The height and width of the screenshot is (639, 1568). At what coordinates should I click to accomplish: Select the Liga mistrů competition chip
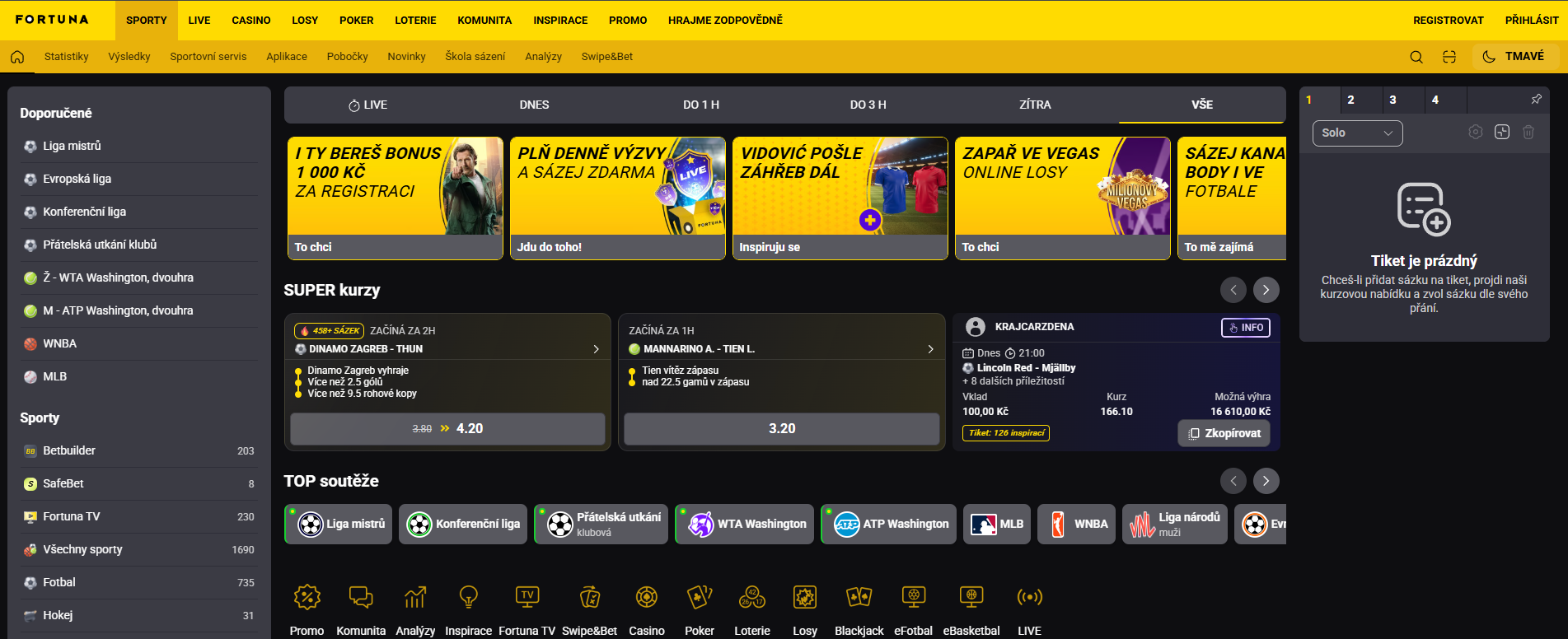click(x=339, y=524)
